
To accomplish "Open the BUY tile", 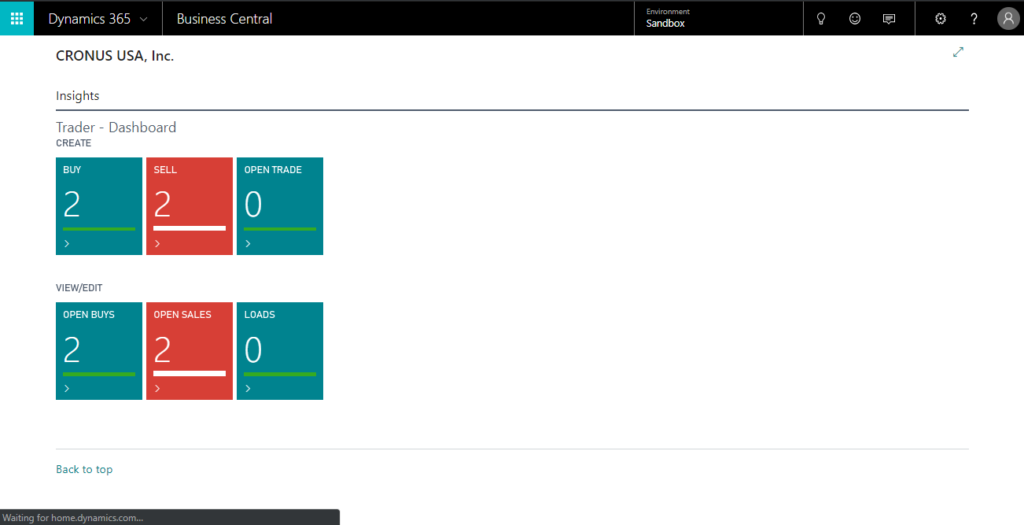I will (x=99, y=206).
